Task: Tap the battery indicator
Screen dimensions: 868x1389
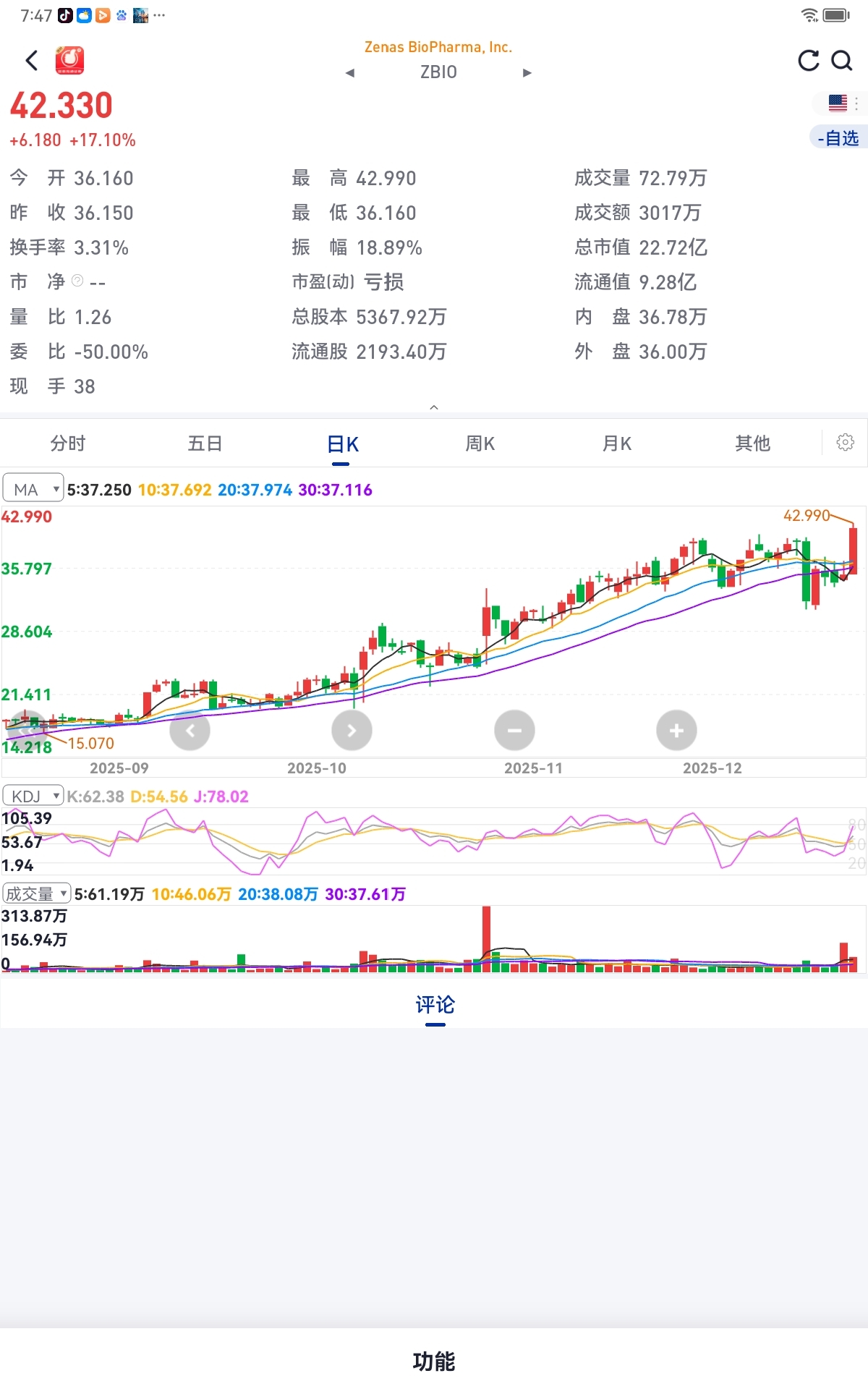Action: tap(837, 15)
